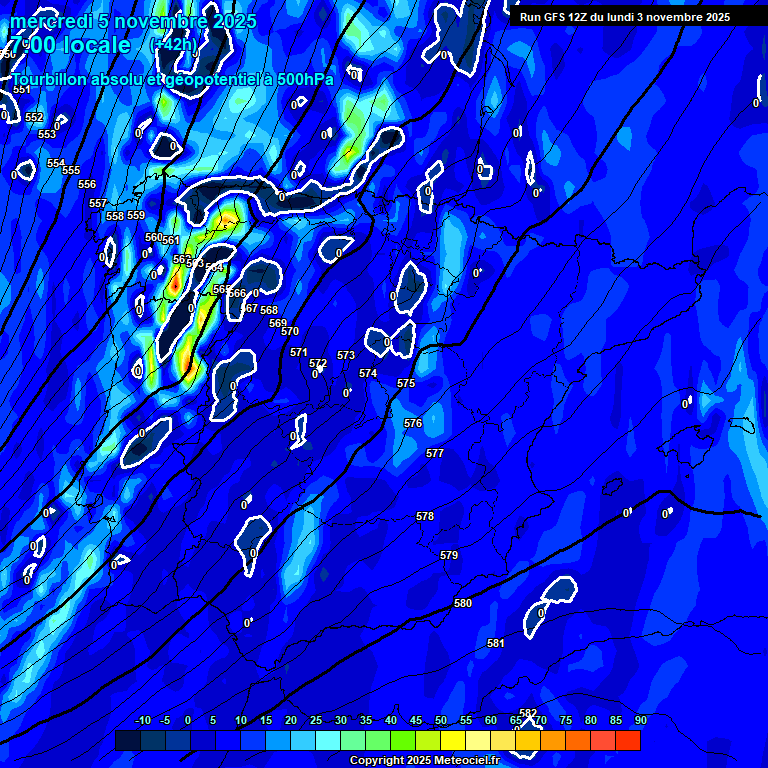
Task: Click the 581 contour label
Action: pyautogui.click(x=495, y=643)
